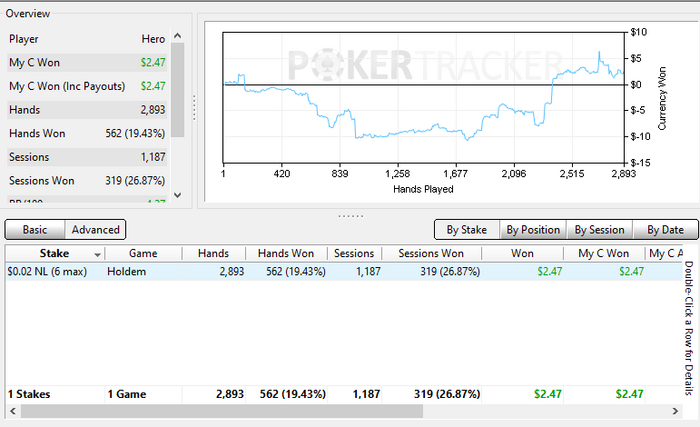700x427 pixels.
Task: Click the vertical splitter between overview and graph
Action: tap(195, 108)
